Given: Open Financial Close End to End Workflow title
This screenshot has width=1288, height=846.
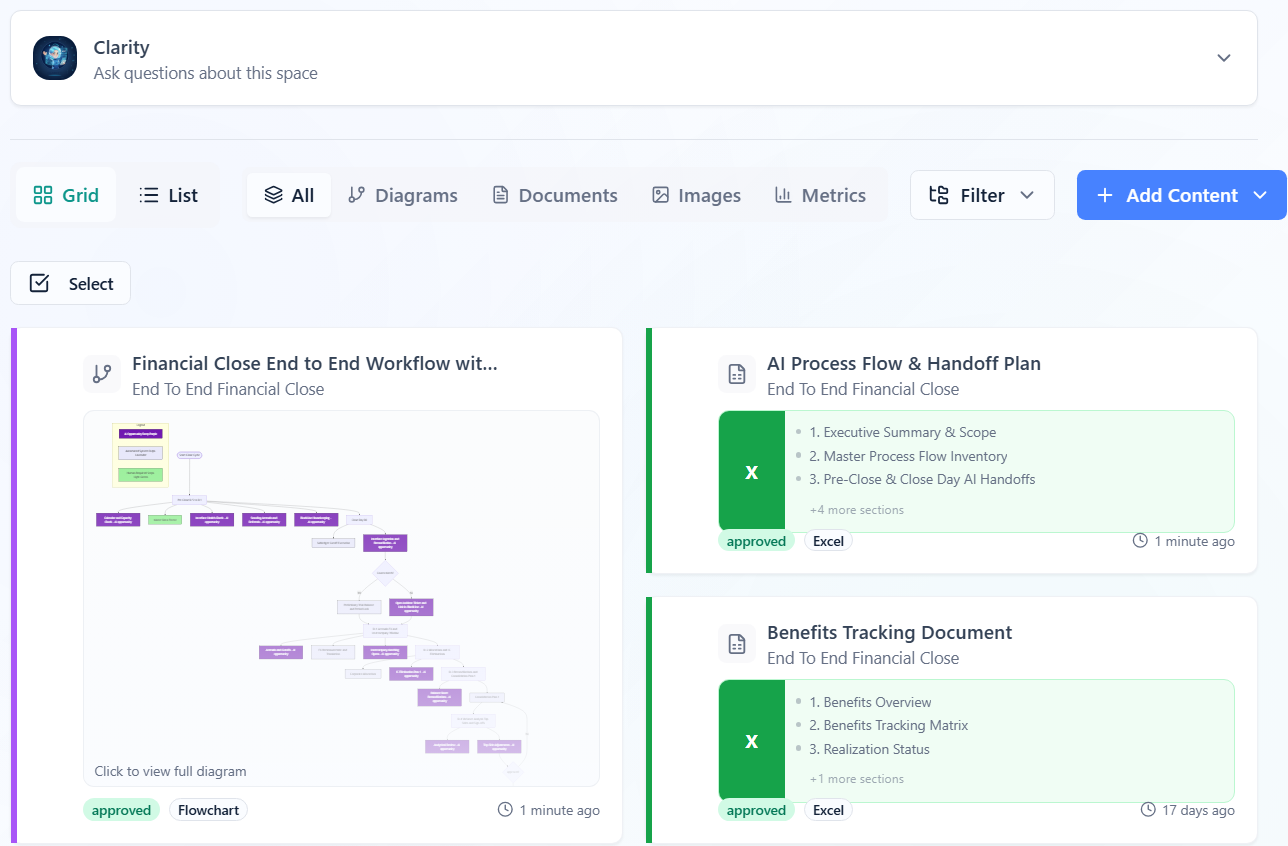Looking at the screenshot, I should pos(315,363).
